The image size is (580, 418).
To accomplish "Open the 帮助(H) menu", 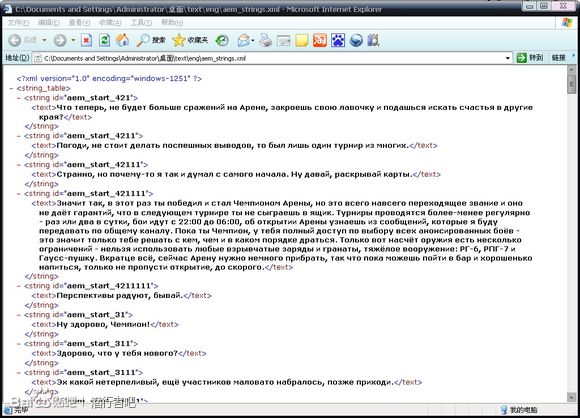I will click(172, 23).
